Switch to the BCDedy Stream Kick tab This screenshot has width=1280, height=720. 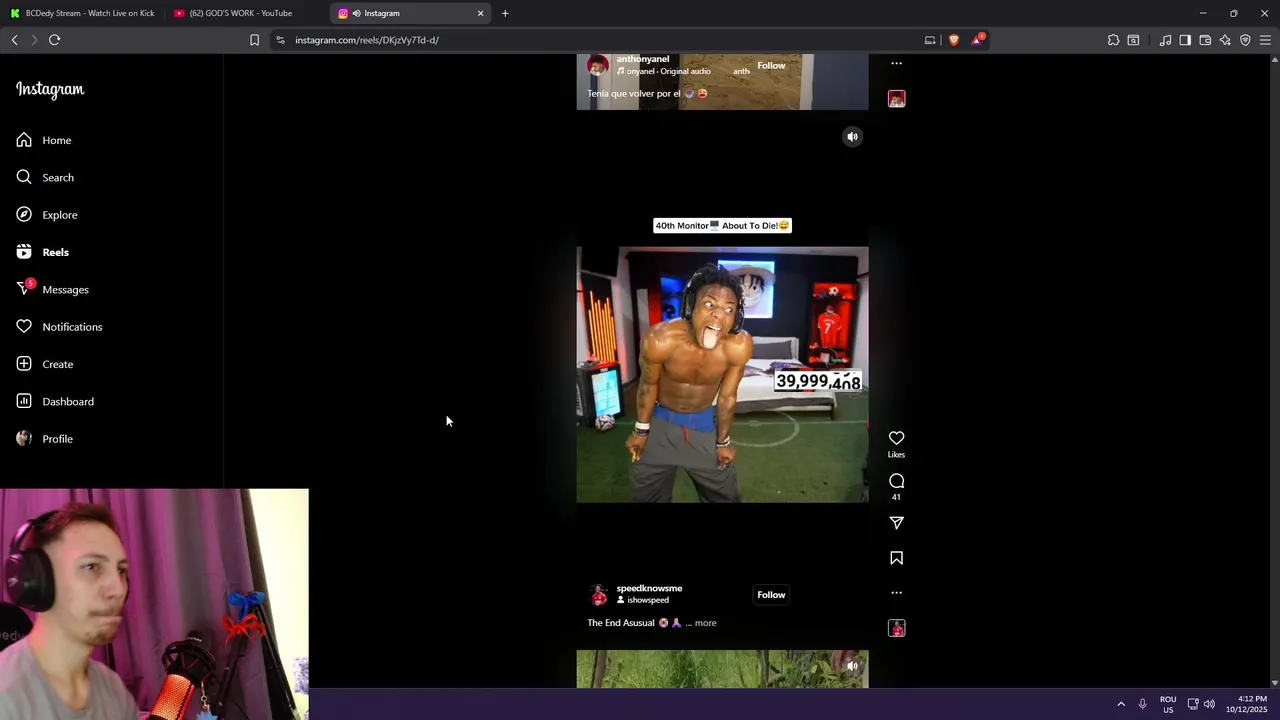coord(84,13)
